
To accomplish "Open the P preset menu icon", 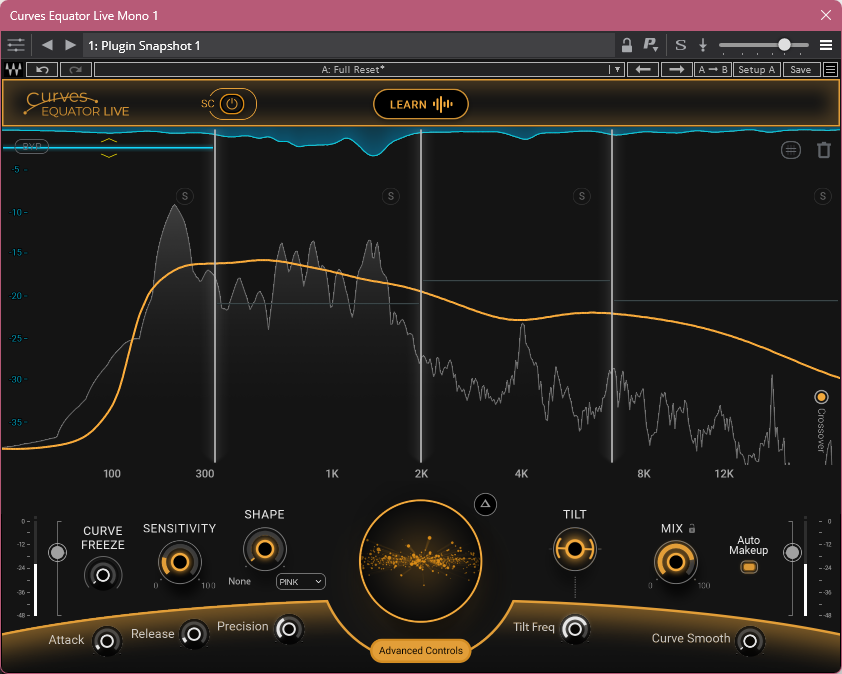I will click(x=650, y=45).
